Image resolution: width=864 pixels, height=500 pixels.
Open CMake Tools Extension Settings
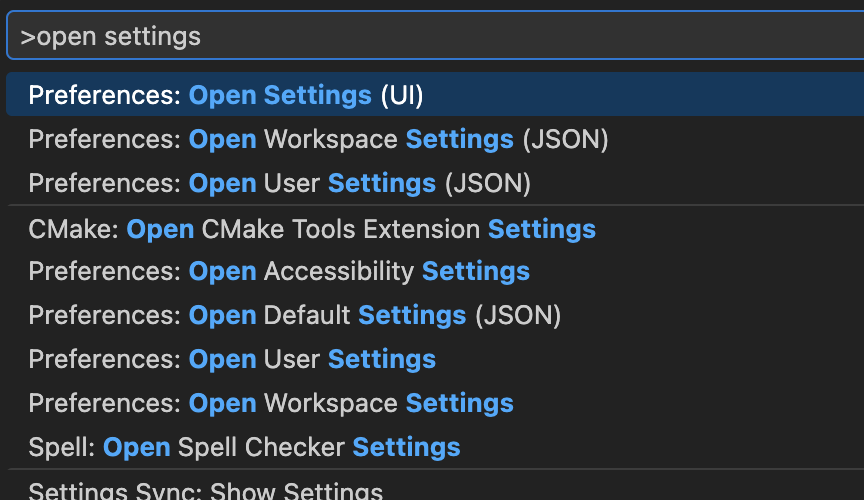(x=311, y=229)
